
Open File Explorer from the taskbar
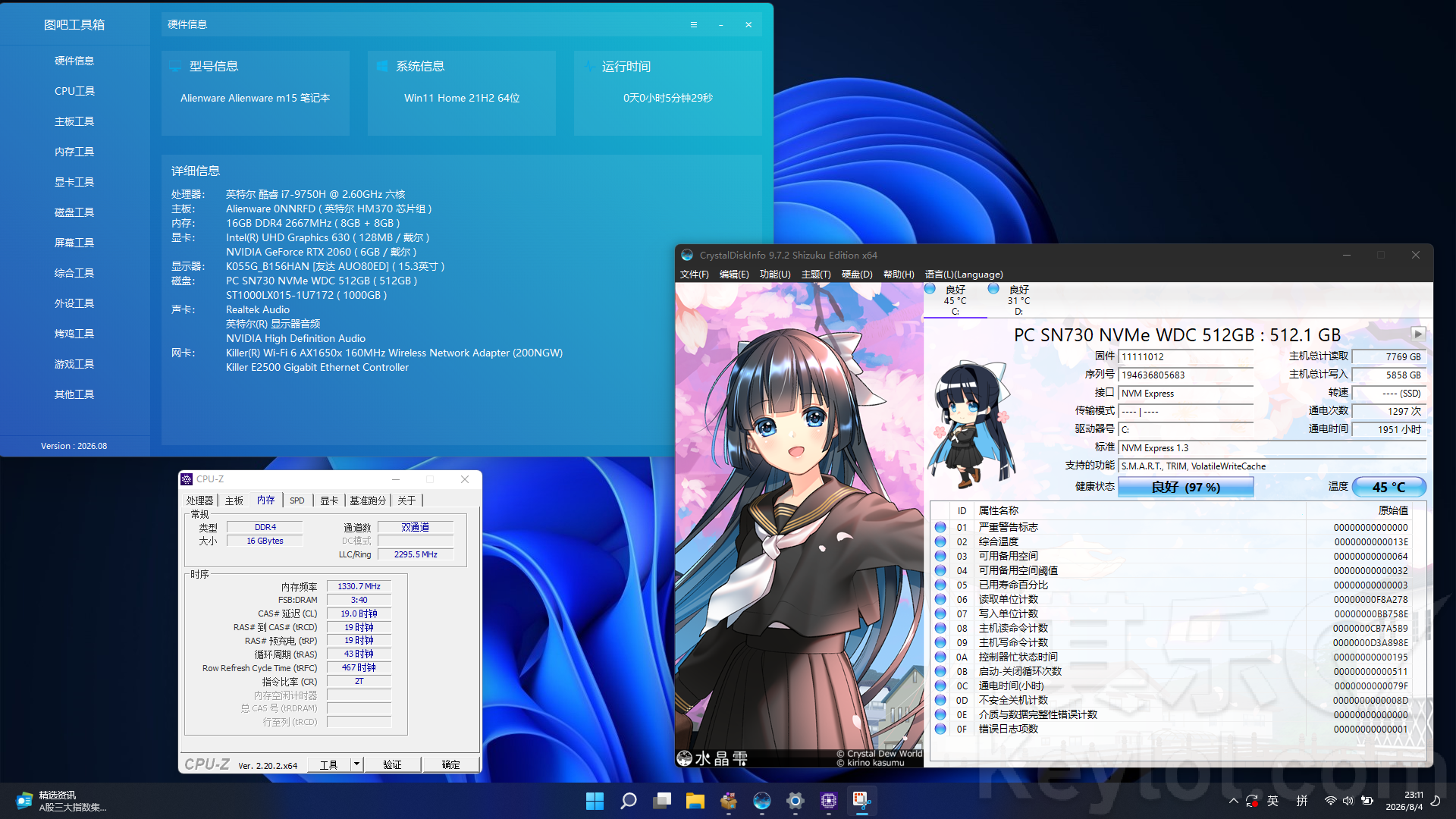695,801
